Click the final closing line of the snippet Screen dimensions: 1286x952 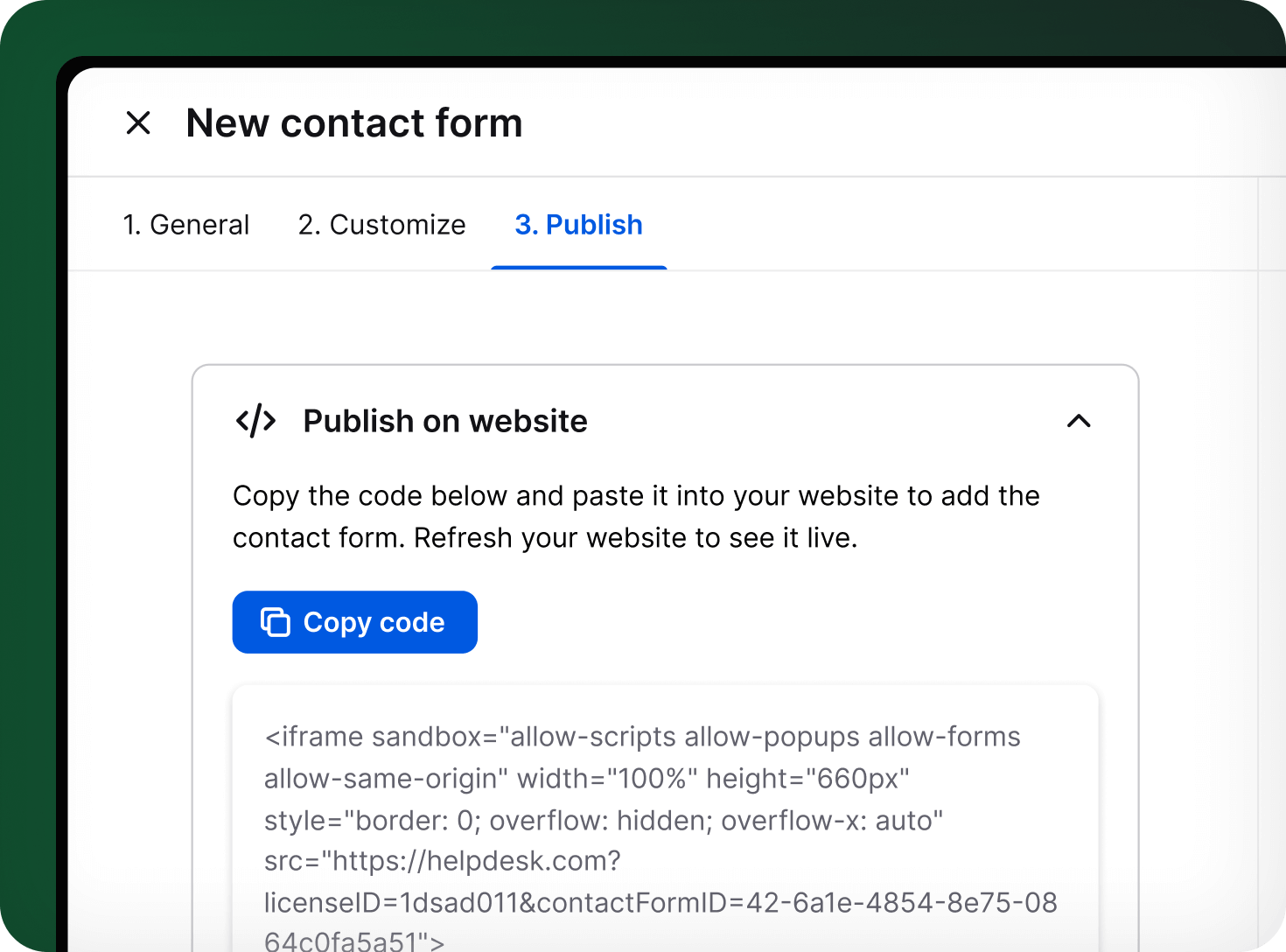354,941
